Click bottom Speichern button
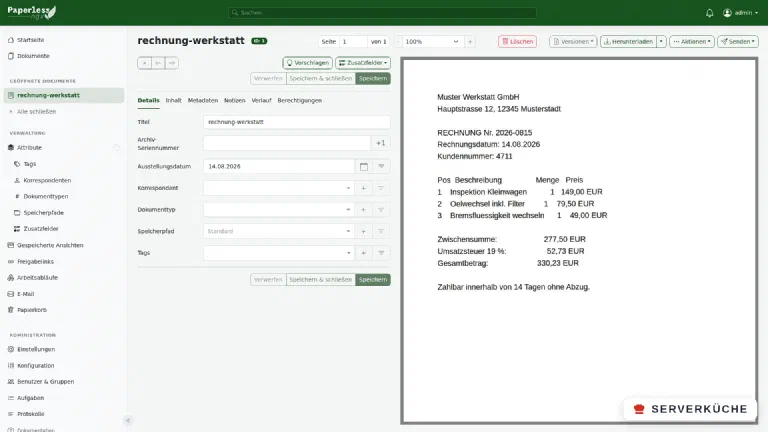The width and height of the screenshot is (768, 432). tap(373, 280)
